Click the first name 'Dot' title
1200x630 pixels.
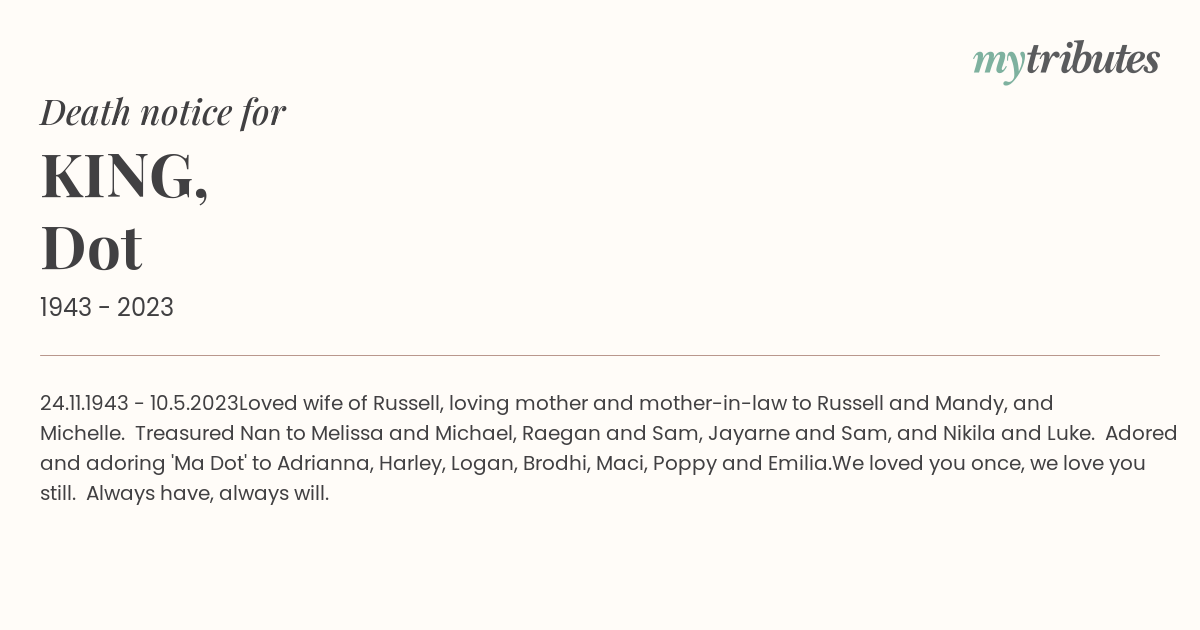pos(91,248)
